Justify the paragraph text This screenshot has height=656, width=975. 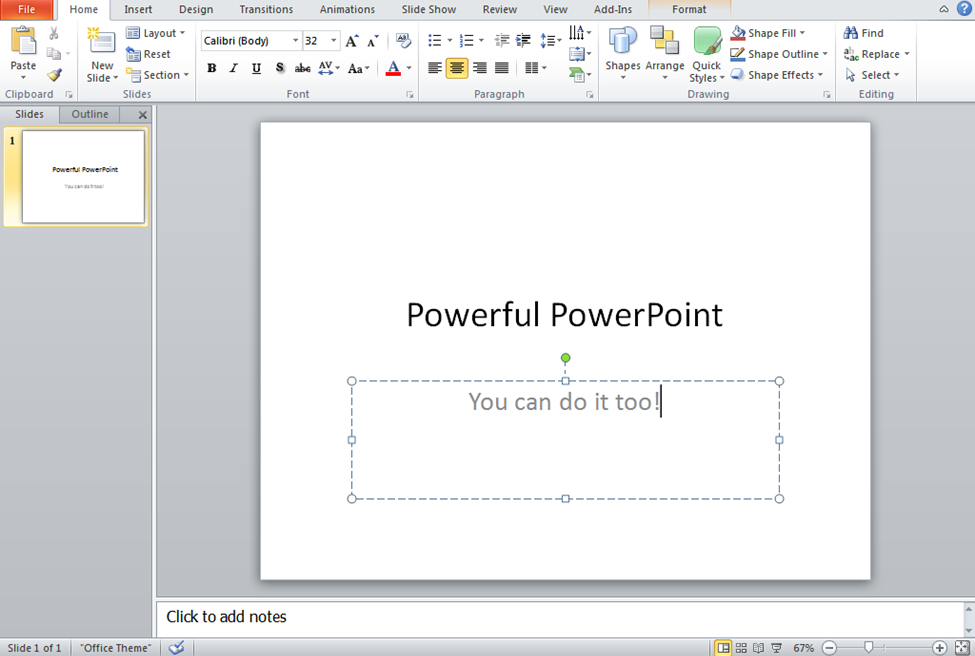(x=502, y=68)
